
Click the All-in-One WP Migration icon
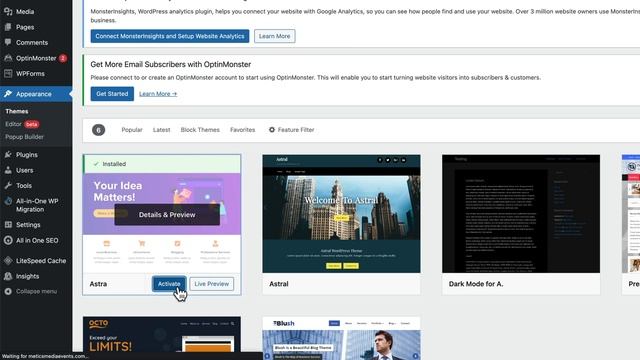pyautogui.click(x=8, y=201)
